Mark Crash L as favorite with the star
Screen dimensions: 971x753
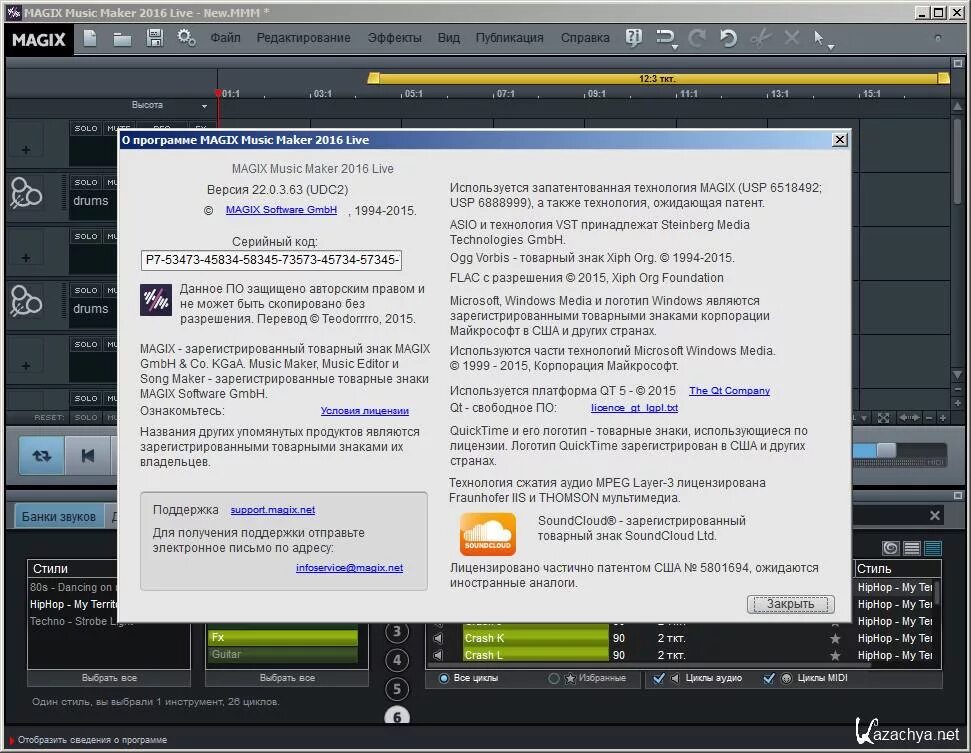click(x=835, y=655)
